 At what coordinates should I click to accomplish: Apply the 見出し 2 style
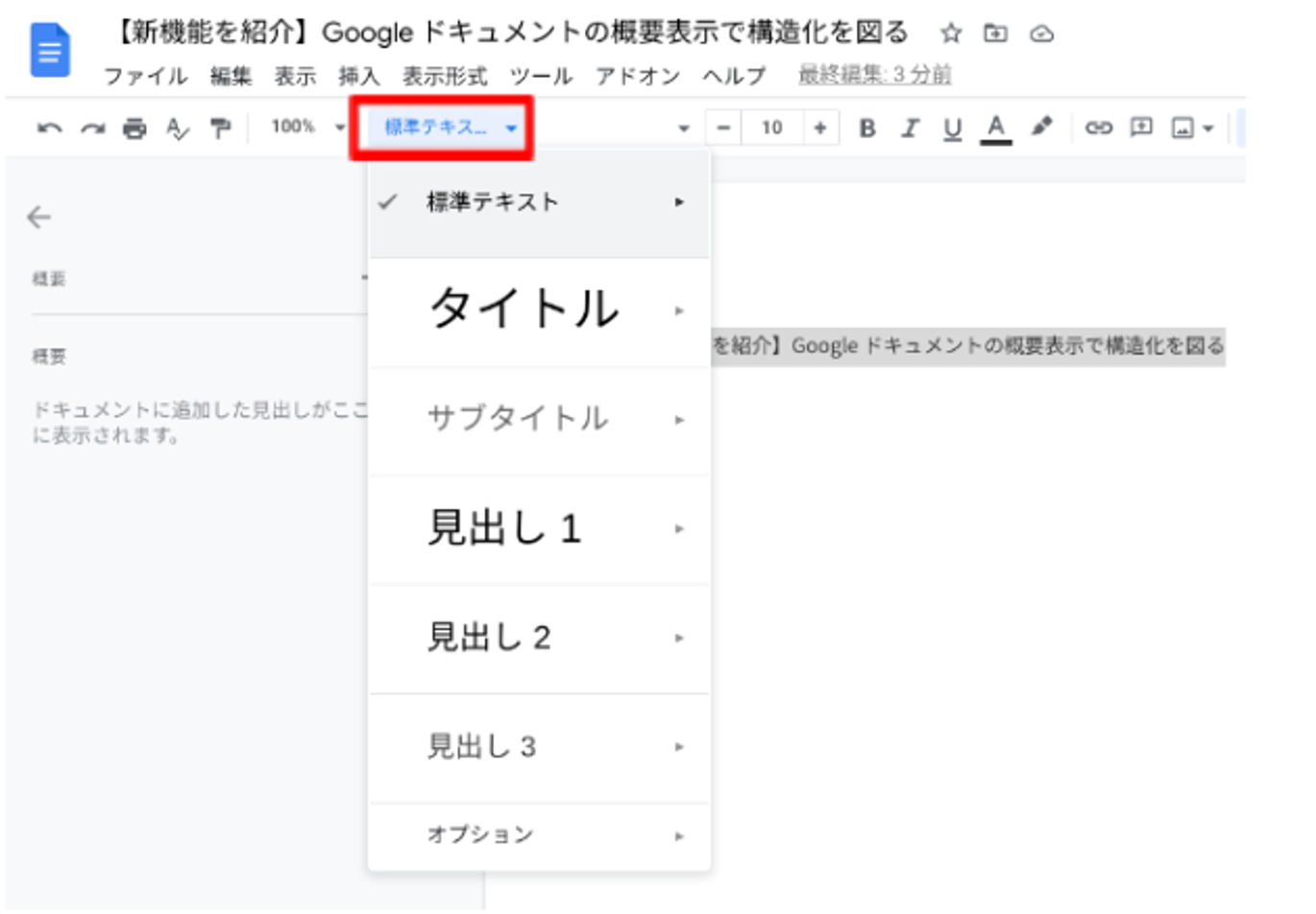click(x=539, y=637)
